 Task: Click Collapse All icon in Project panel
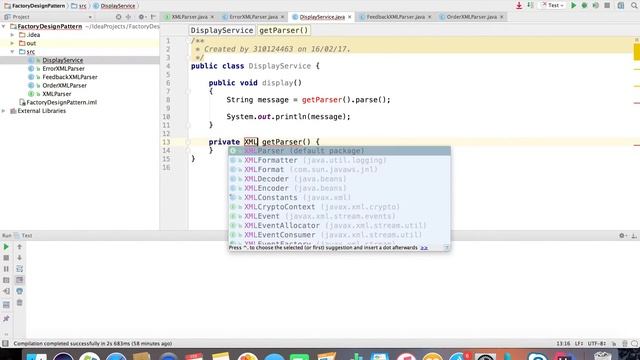point(128,17)
